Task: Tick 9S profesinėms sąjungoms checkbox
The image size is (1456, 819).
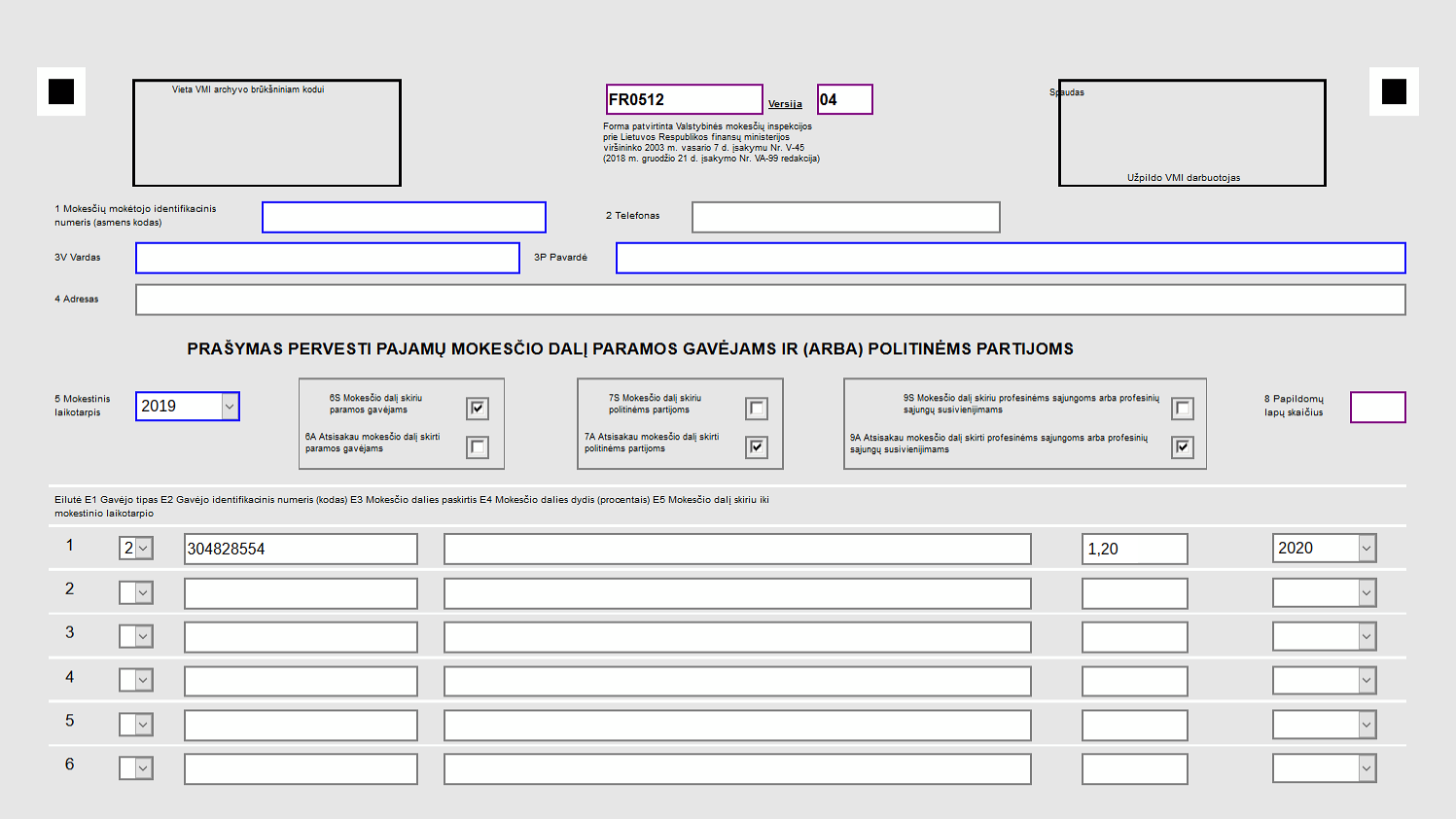Action: tap(1183, 409)
